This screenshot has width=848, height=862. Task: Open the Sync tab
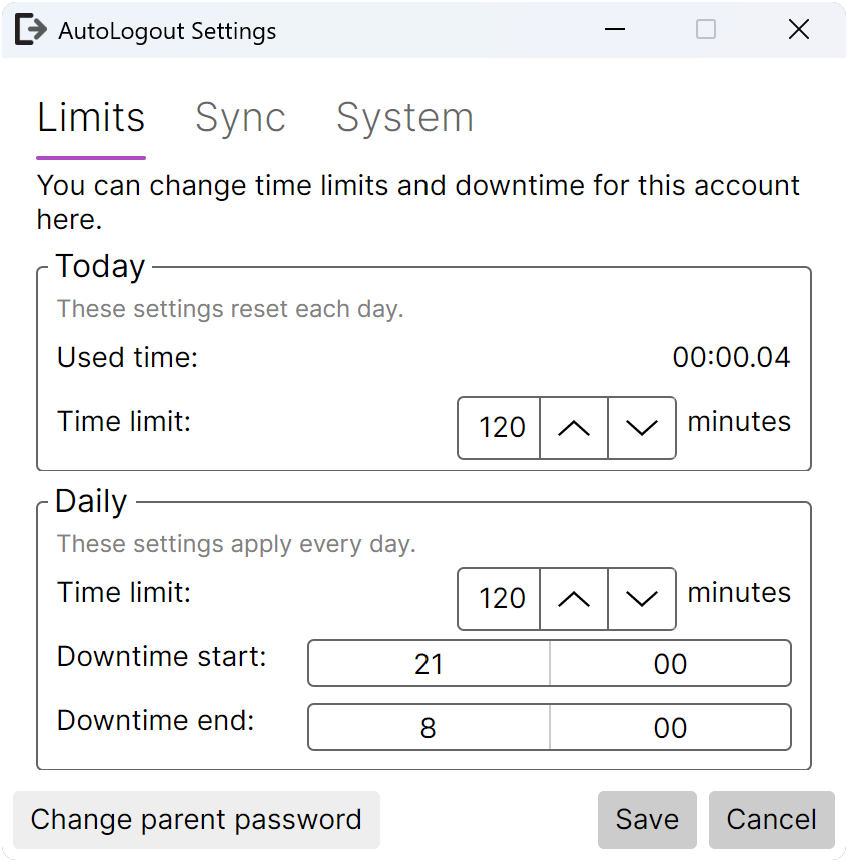tap(240, 118)
